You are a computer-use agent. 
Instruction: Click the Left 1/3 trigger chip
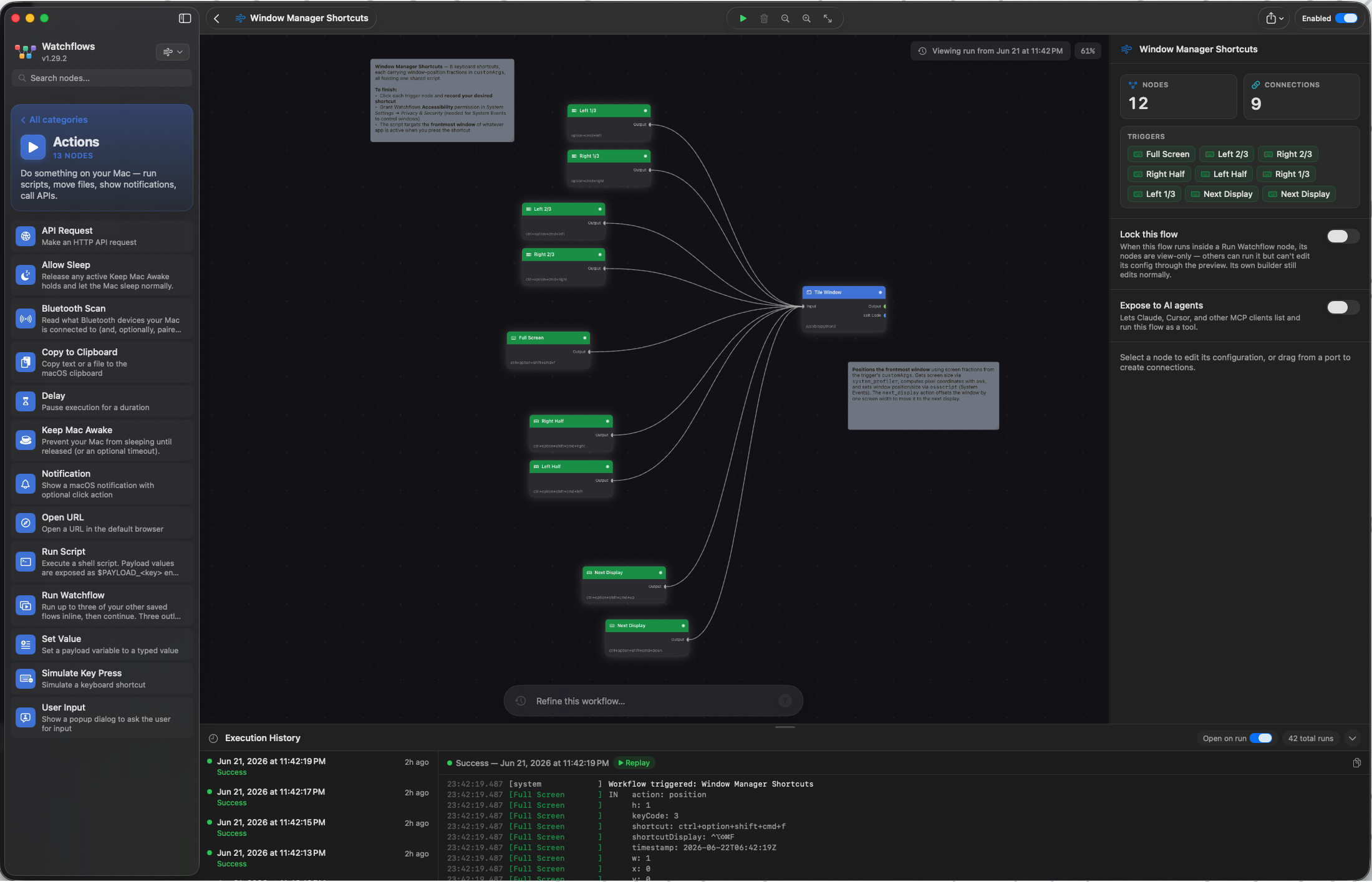point(1154,194)
